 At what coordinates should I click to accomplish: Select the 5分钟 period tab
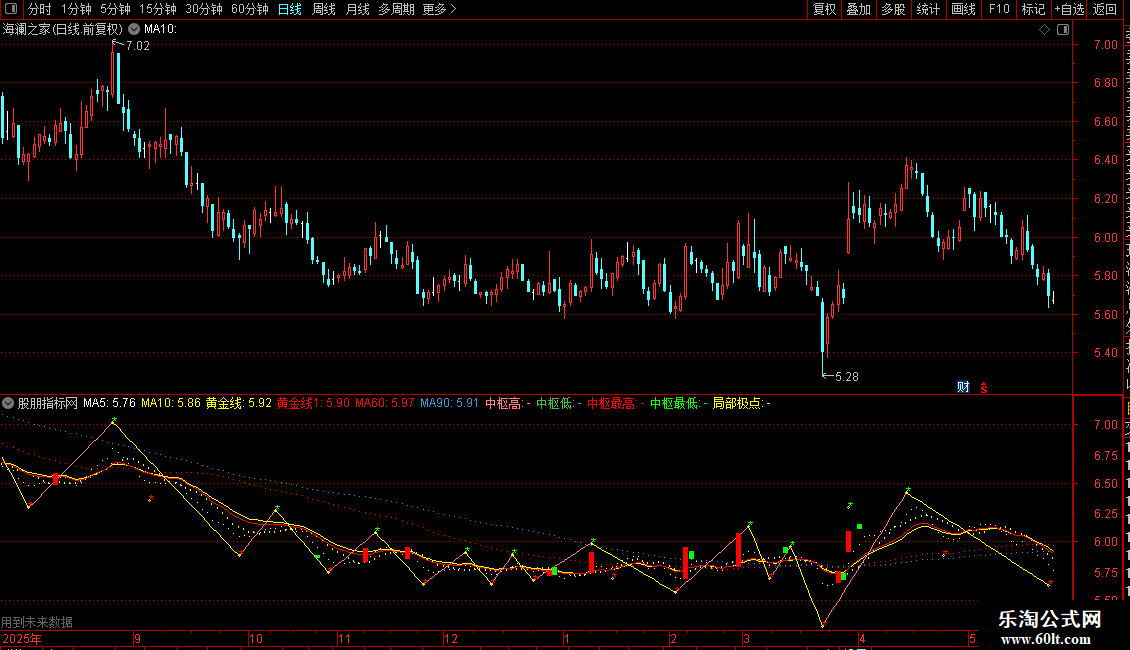tap(115, 9)
